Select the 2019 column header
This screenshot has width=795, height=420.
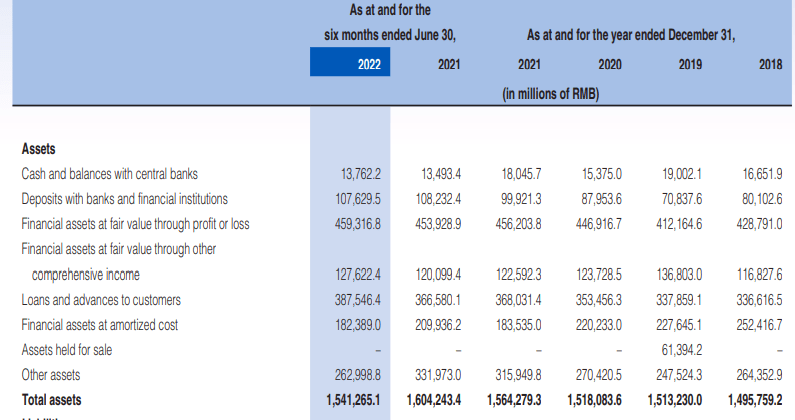[x=688, y=65]
